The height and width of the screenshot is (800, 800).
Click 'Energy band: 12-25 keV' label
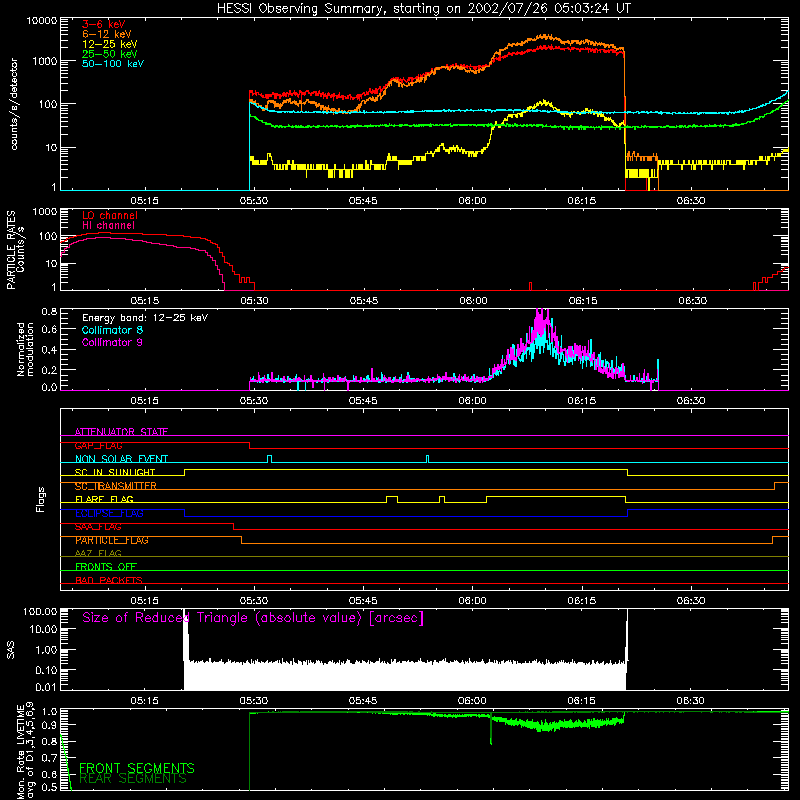pyautogui.click(x=145, y=318)
